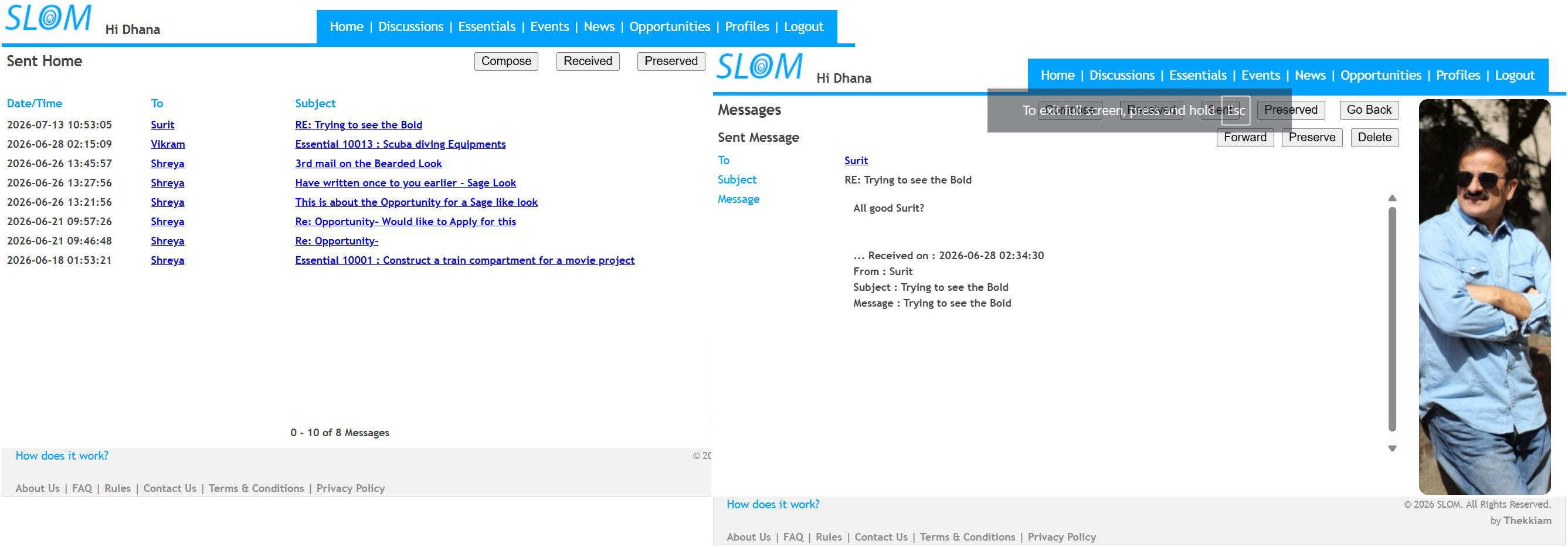Open Rules in Sent Home footer

117,488
